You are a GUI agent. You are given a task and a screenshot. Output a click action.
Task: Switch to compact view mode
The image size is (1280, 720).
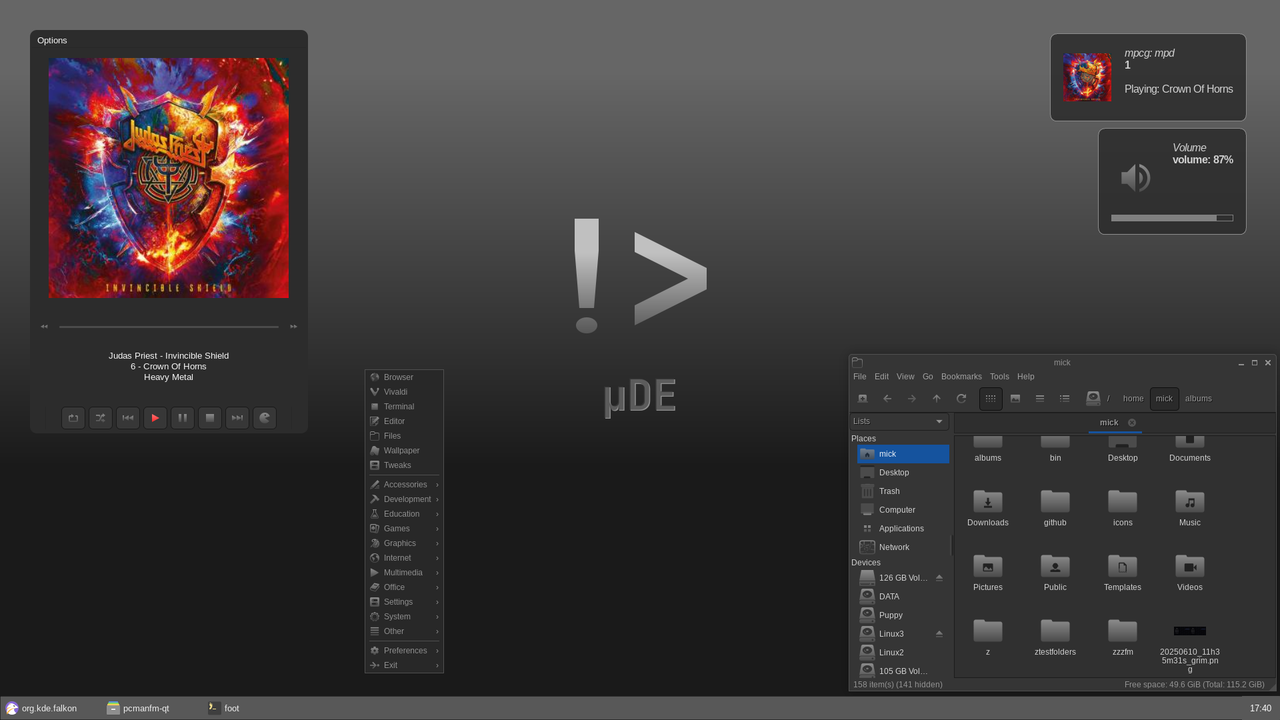coord(1040,398)
